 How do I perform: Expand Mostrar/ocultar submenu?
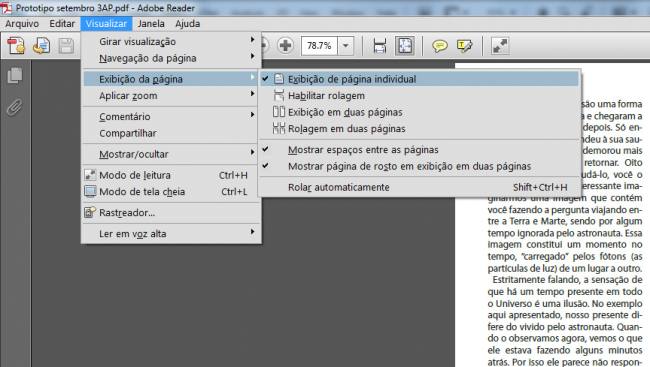click(171, 154)
